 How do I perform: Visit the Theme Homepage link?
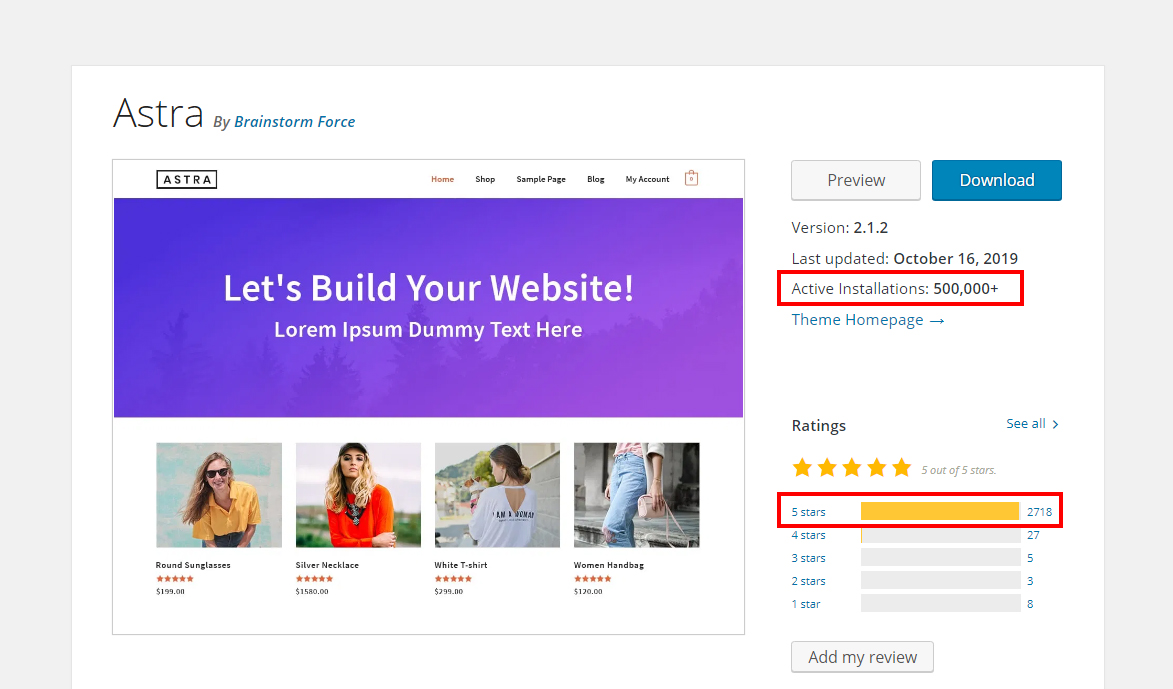pyautogui.click(x=868, y=320)
